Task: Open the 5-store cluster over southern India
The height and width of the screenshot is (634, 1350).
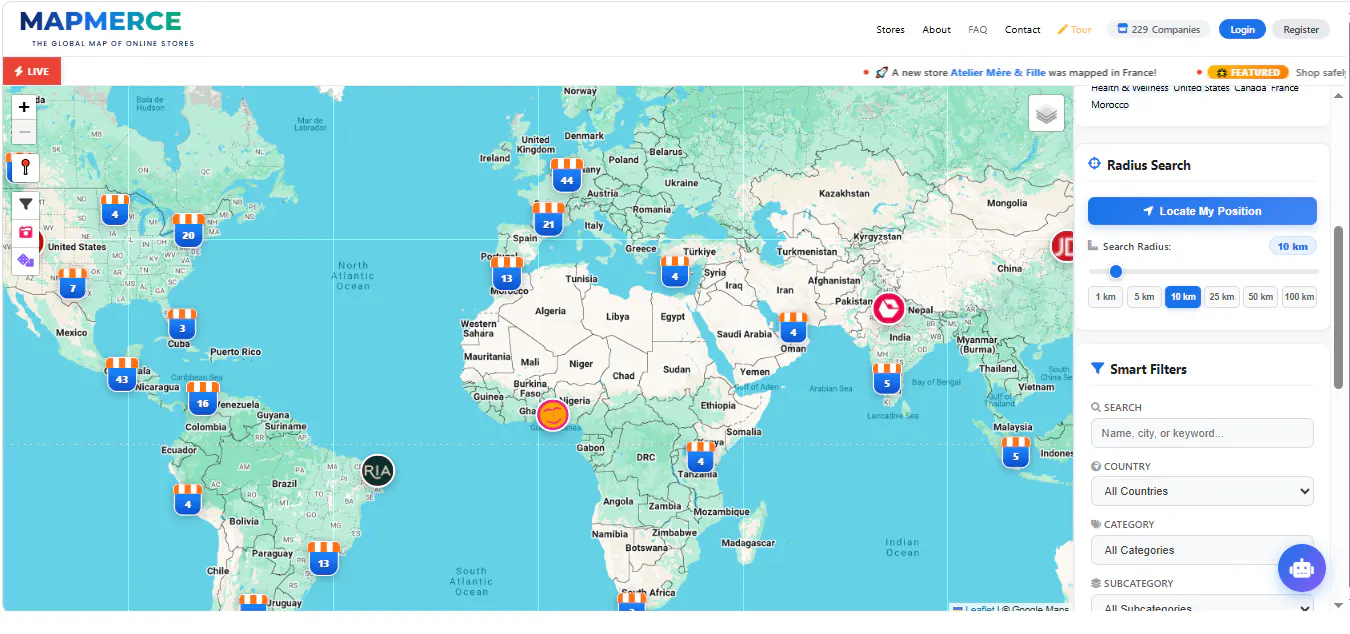Action: 887,378
